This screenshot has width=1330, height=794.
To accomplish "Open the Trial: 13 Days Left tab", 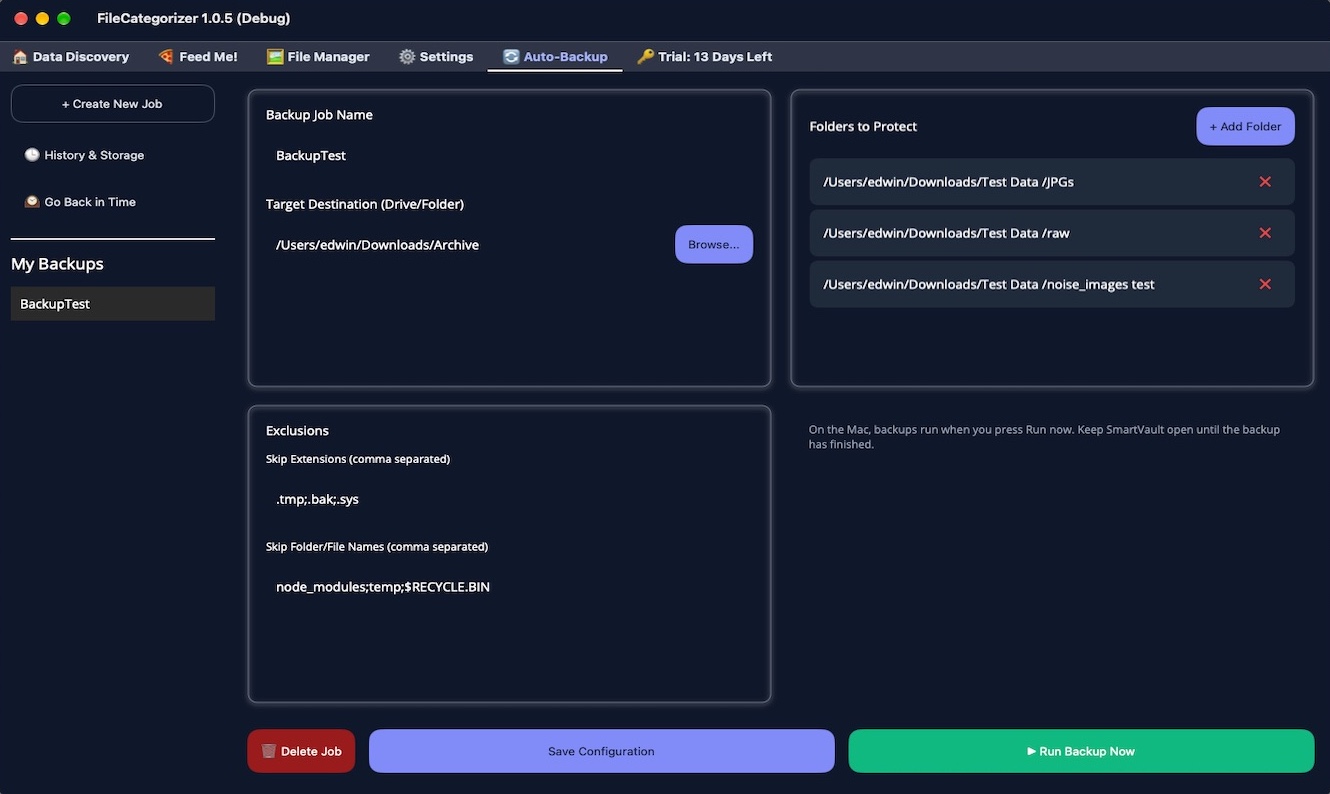I will click(705, 57).
